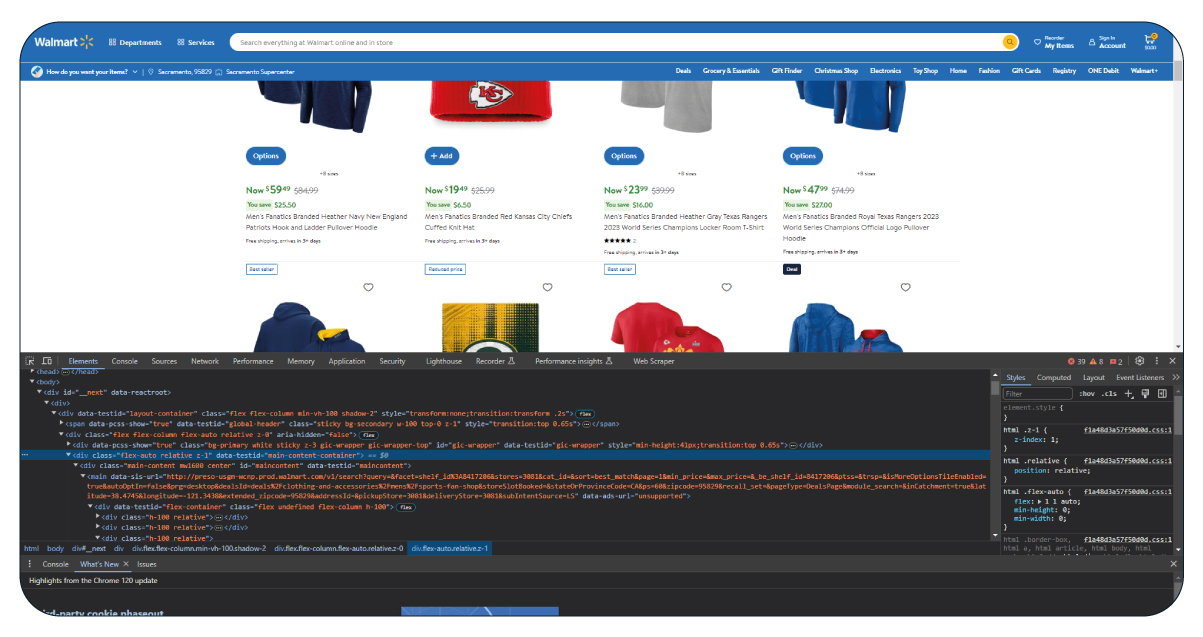Open the Application panel tab
The height and width of the screenshot is (637, 1203).
[x=347, y=361]
